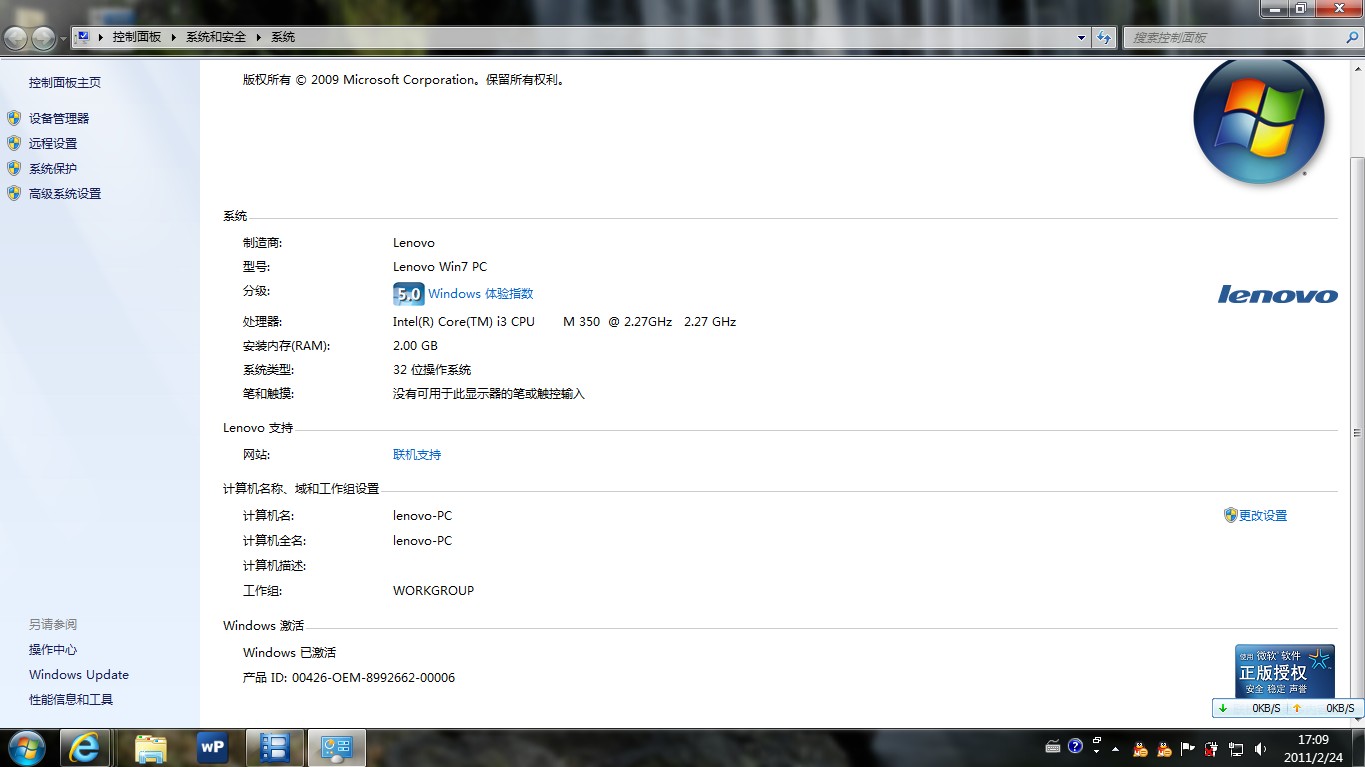
Task: Open Device Manager (设备管理器) in sidebar
Action: 59,118
